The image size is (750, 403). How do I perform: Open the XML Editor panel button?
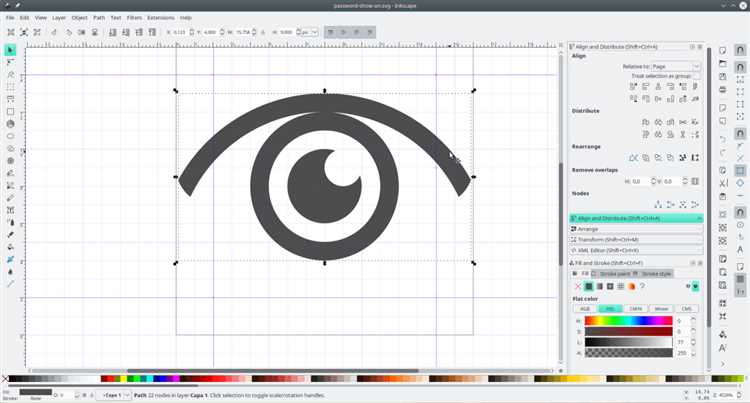(636, 250)
